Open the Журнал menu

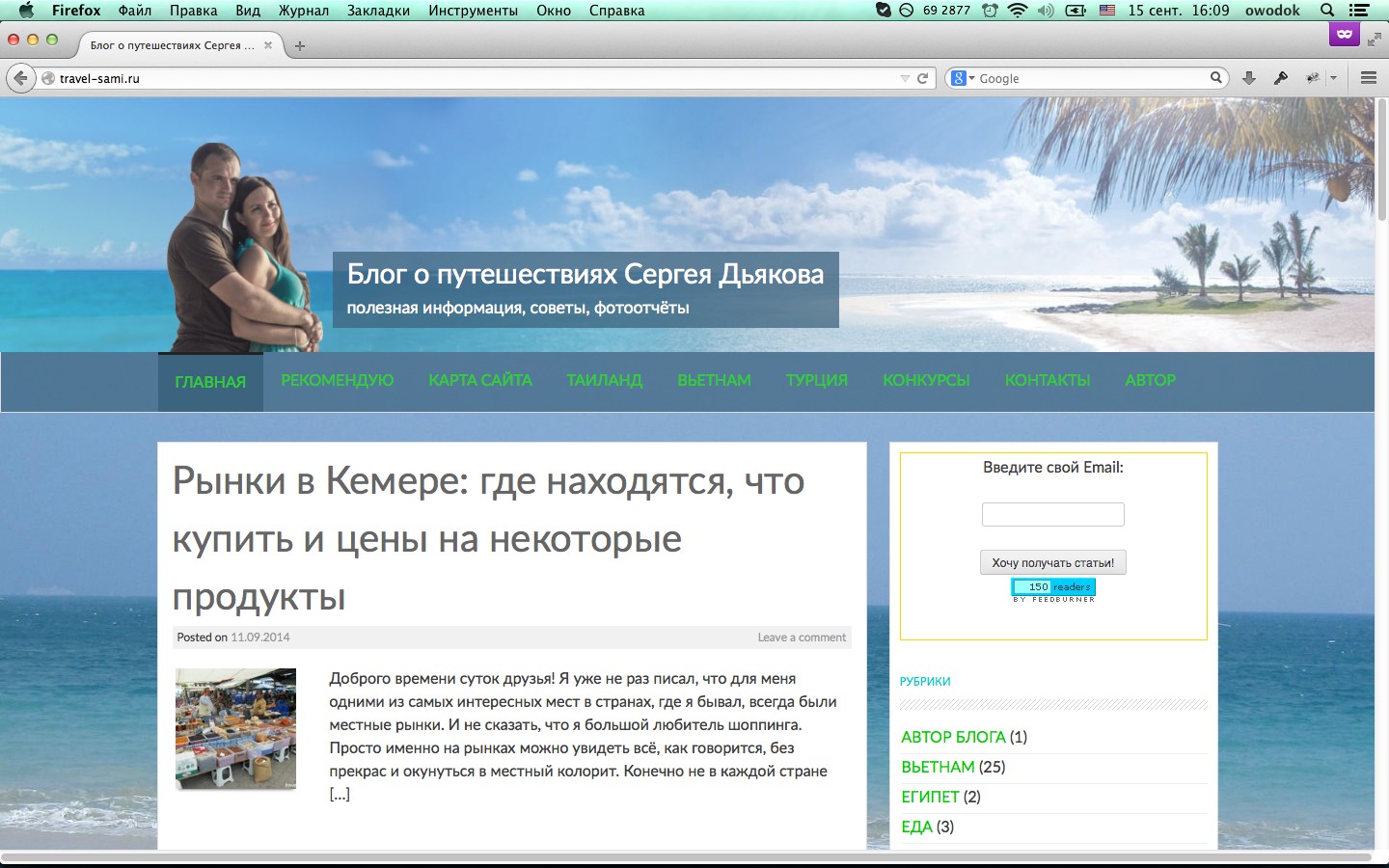click(304, 11)
